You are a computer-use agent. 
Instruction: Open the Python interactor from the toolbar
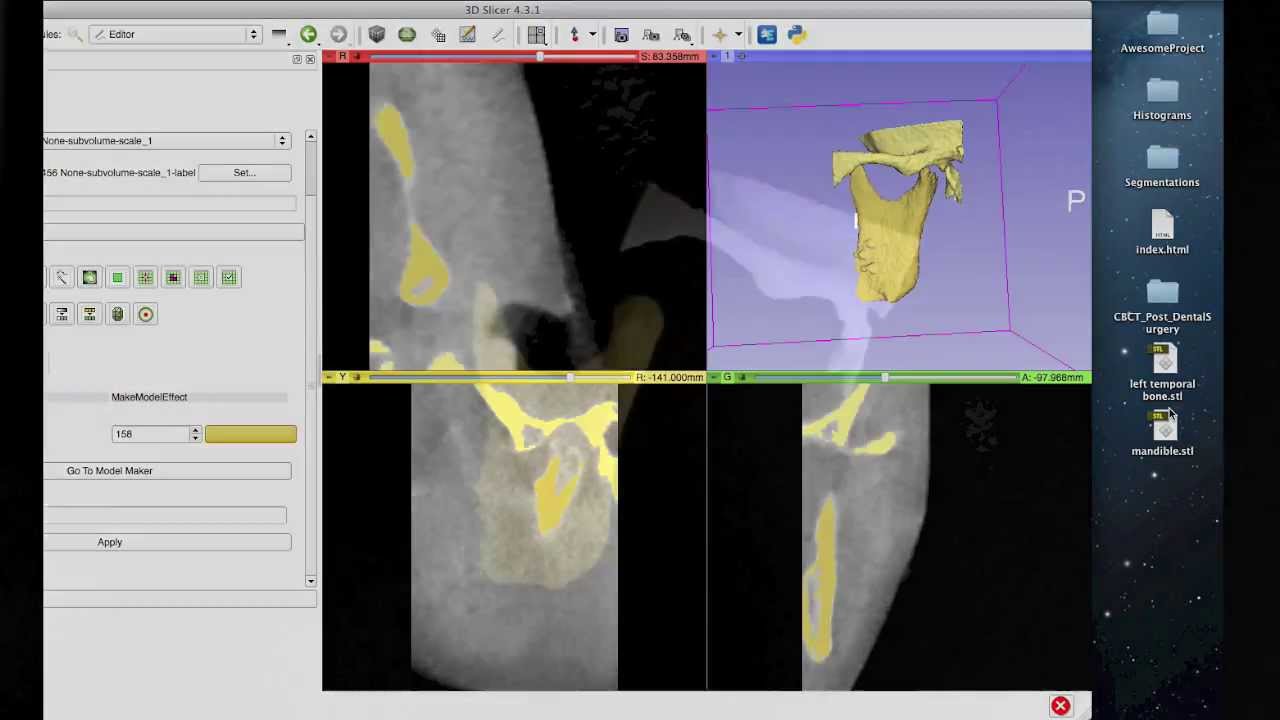pos(797,35)
